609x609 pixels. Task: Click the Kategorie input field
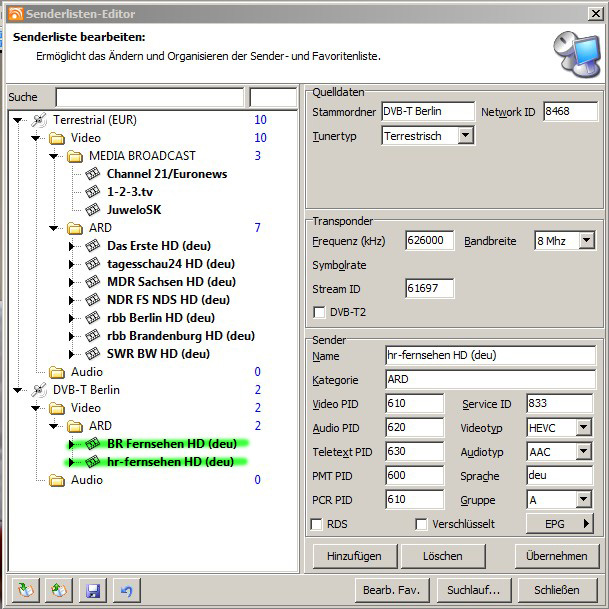490,379
